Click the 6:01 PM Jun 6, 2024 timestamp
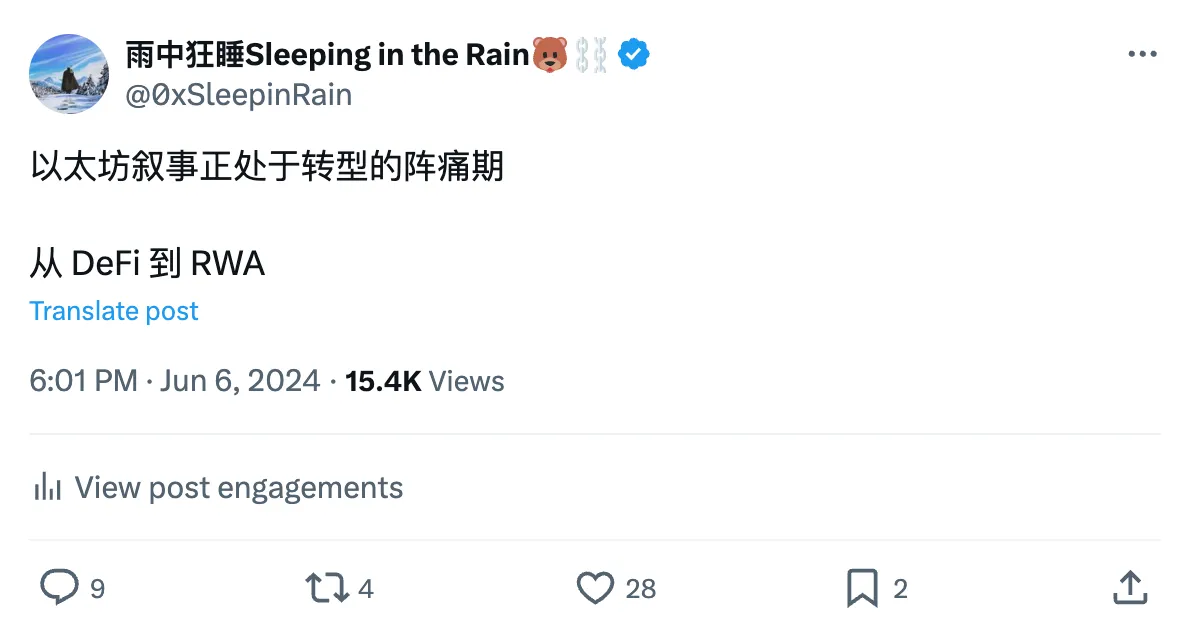This screenshot has height=624, width=1178. (x=175, y=381)
